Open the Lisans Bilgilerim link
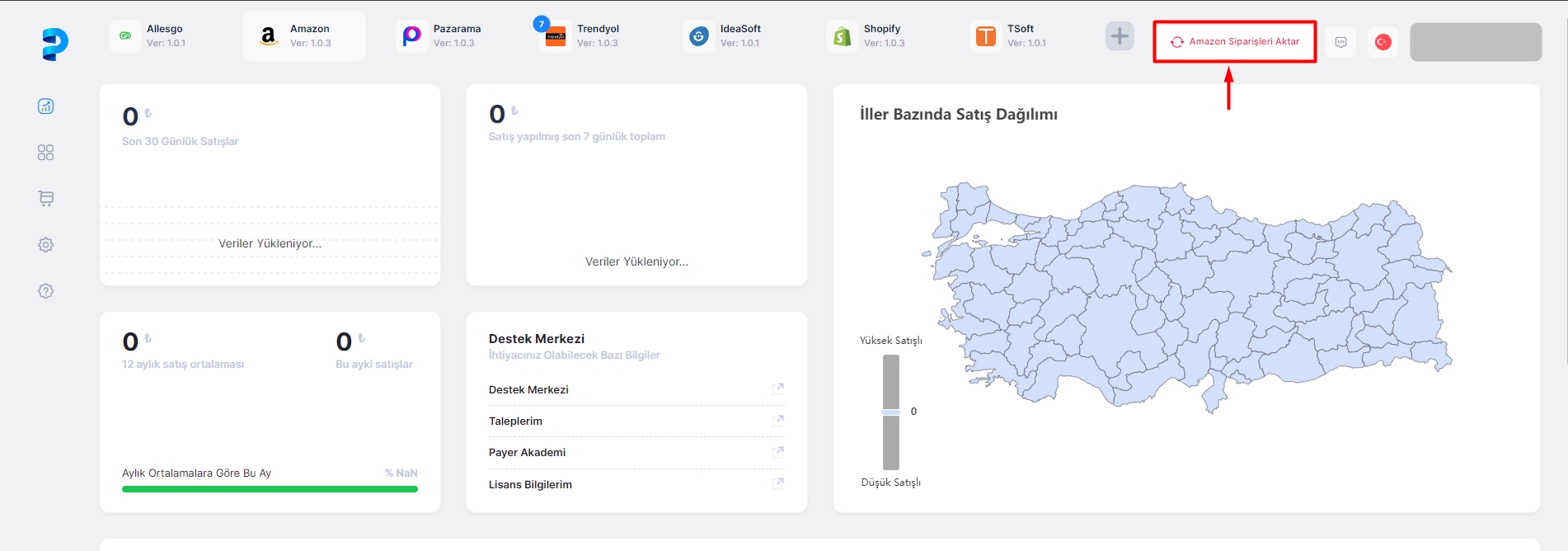The image size is (1568, 551). [530, 485]
